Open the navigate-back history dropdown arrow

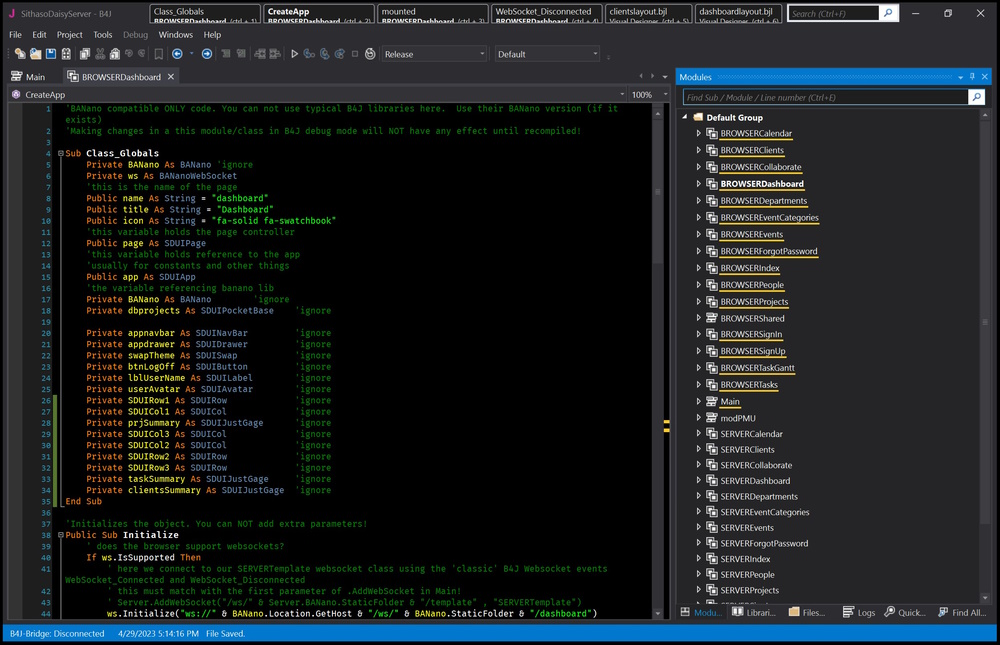pos(191,54)
